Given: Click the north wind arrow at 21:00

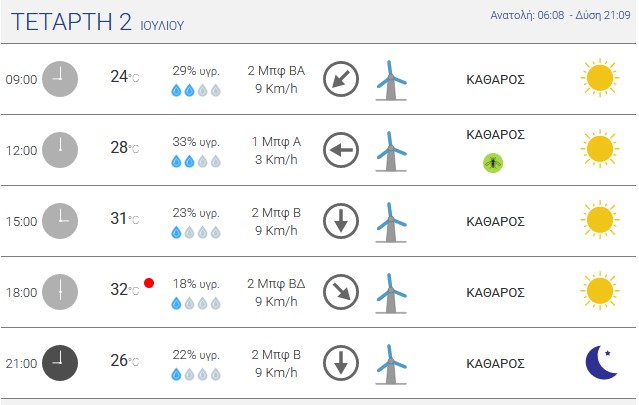Looking at the screenshot, I should click(x=341, y=363).
